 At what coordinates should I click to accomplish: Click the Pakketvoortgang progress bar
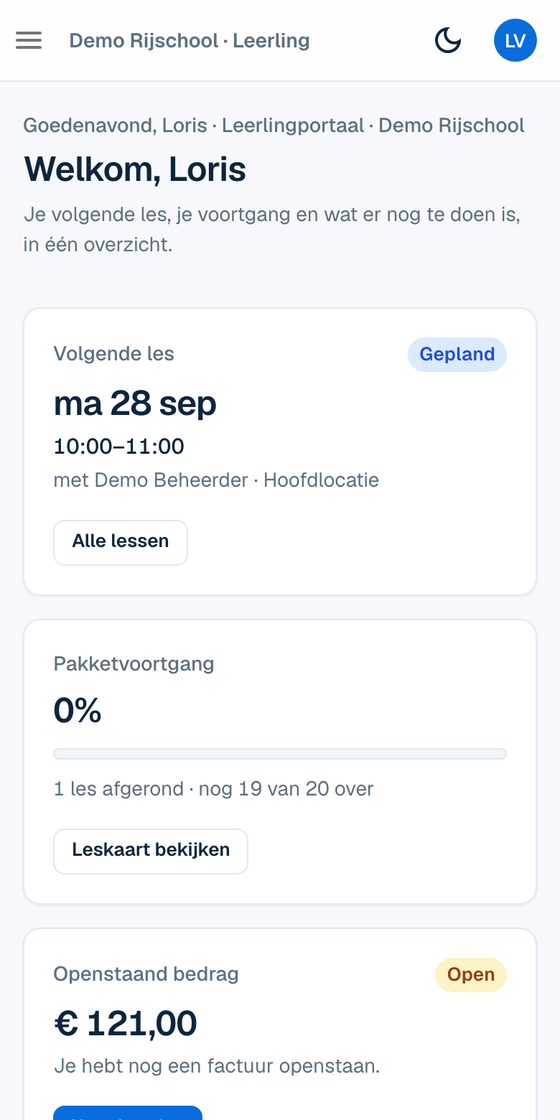click(x=280, y=754)
